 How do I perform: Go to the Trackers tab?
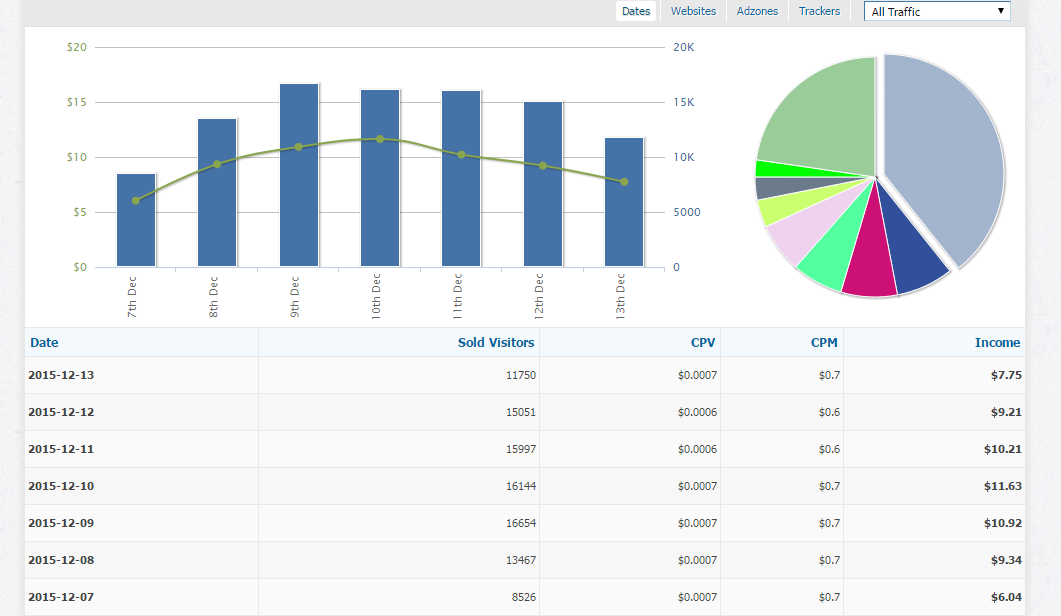819,11
